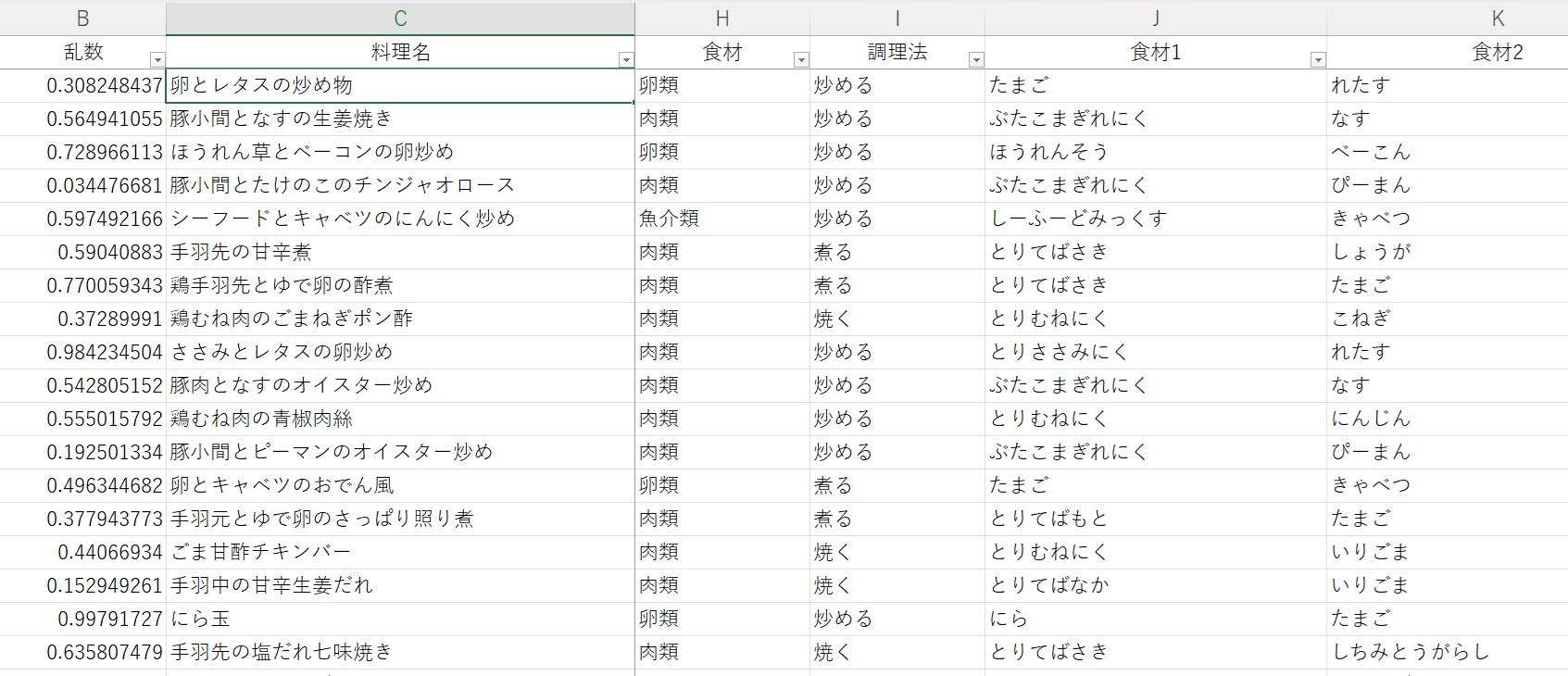Select cell ごま甘酢チキンバー
This screenshot has width=1568, height=676.
pyautogui.click(x=400, y=553)
